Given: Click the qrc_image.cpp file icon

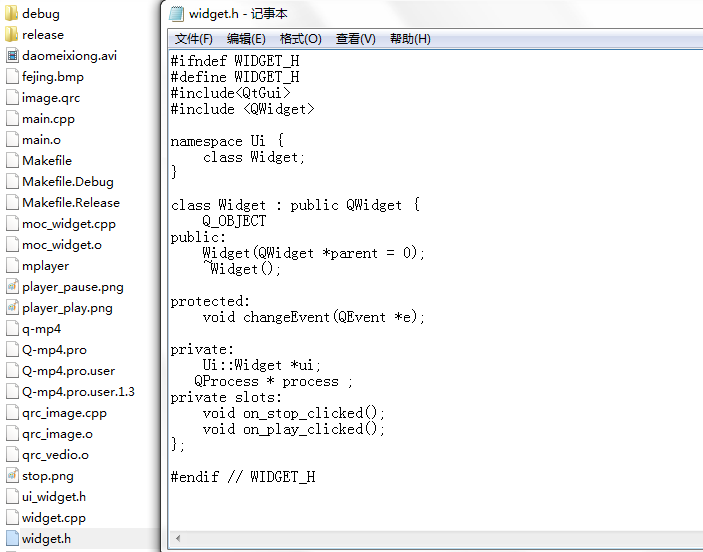Looking at the screenshot, I should (13, 413).
